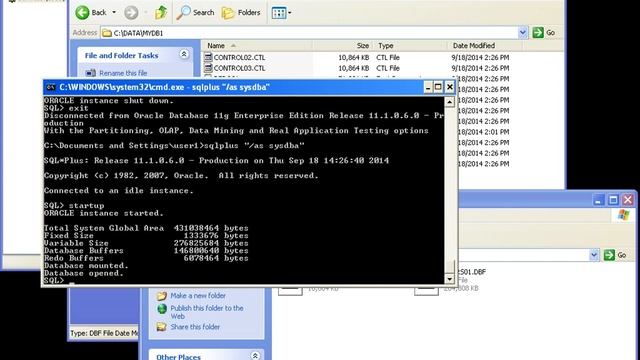Collapse File and Folder Tasks panel
The height and width of the screenshot is (360, 640).
click(x=184, y=54)
